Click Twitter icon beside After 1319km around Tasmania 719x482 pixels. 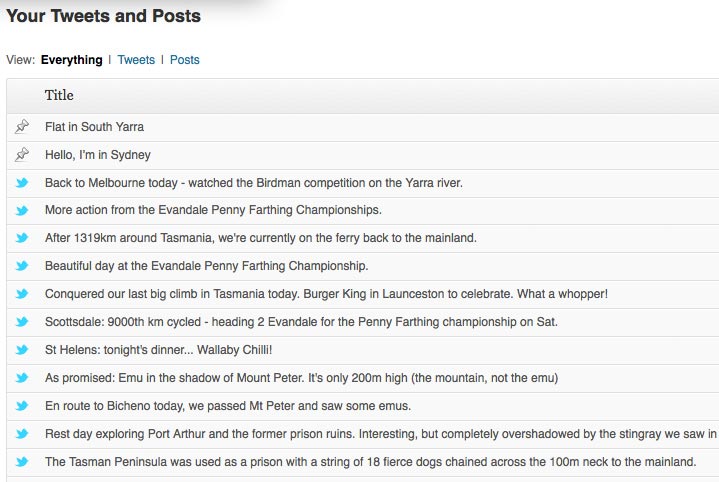click(22, 238)
